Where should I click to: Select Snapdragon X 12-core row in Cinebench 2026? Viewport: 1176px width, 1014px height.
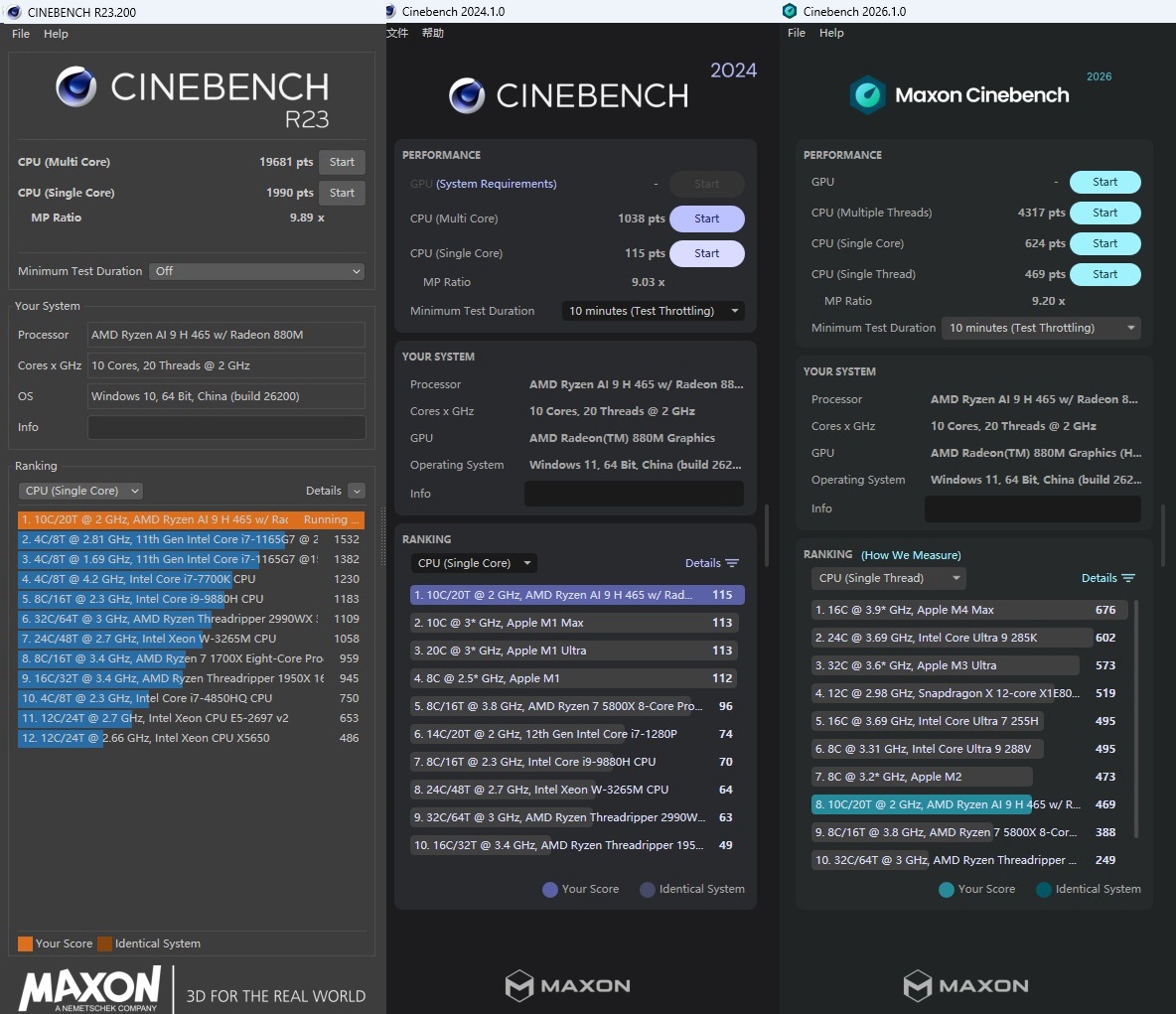click(x=969, y=693)
